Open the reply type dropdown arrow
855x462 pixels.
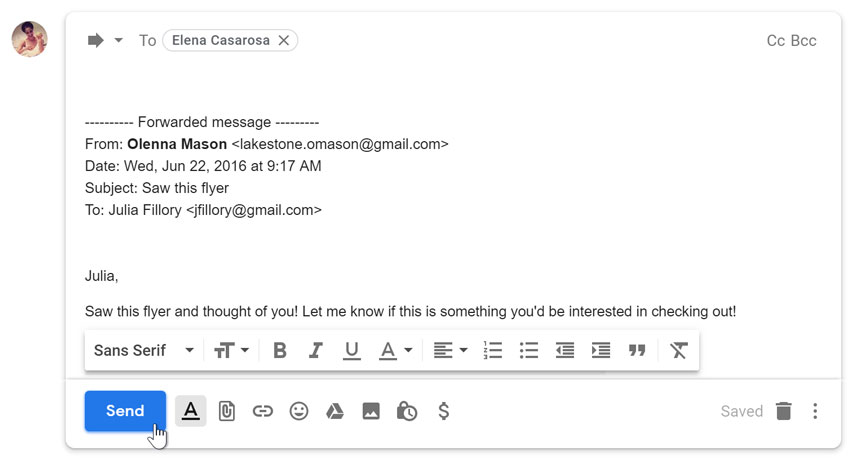118,40
